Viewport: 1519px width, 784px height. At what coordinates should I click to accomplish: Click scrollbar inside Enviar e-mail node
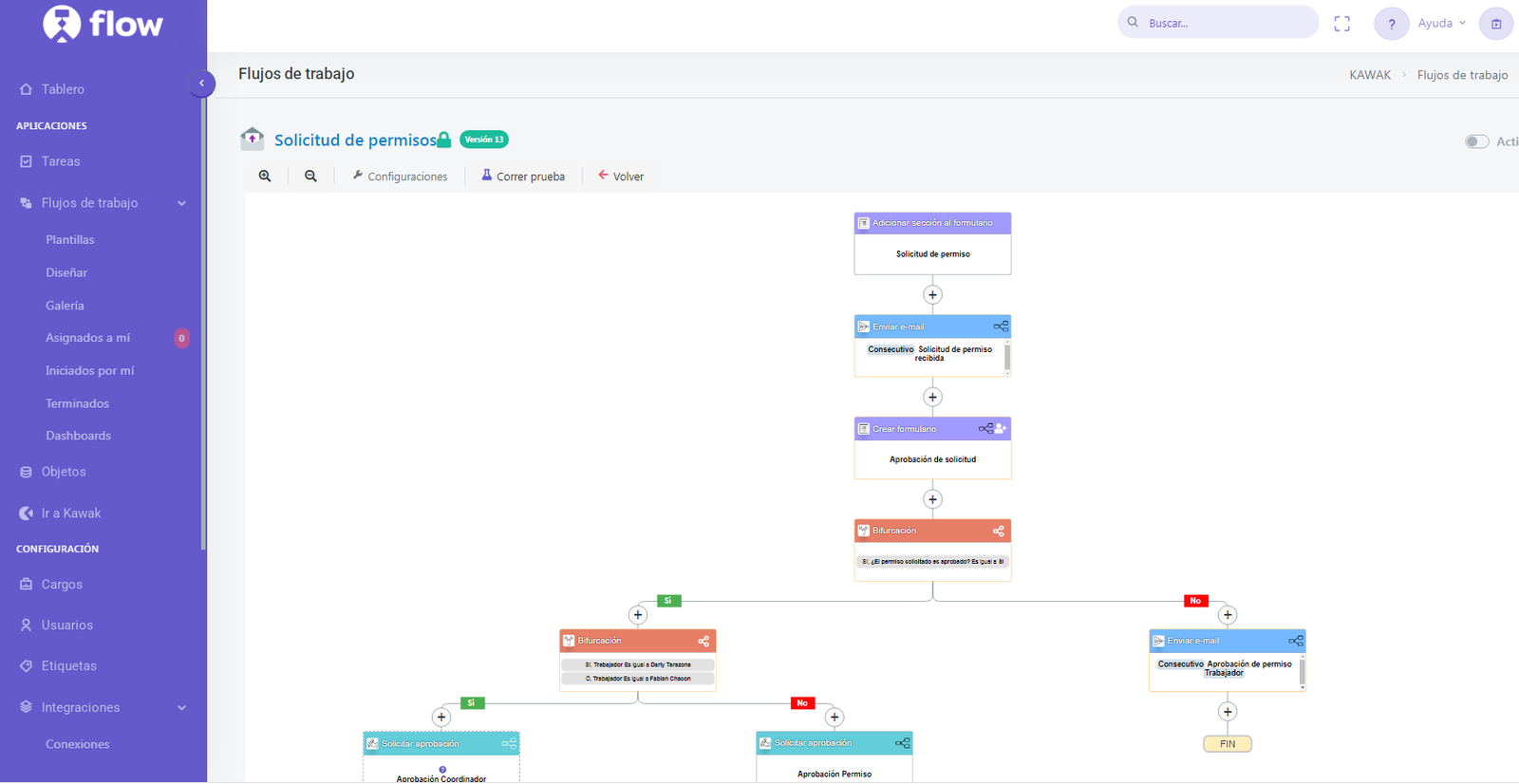pyautogui.click(x=1006, y=358)
